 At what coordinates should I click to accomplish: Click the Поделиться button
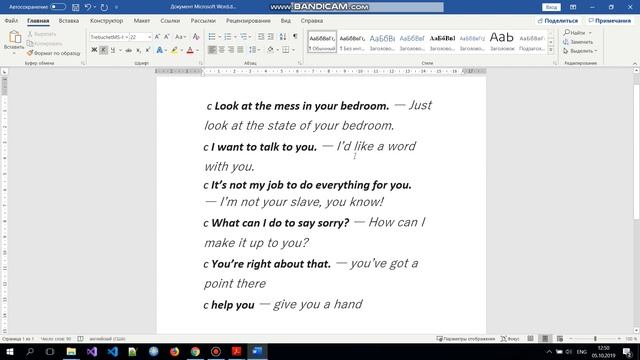[558, 20]
